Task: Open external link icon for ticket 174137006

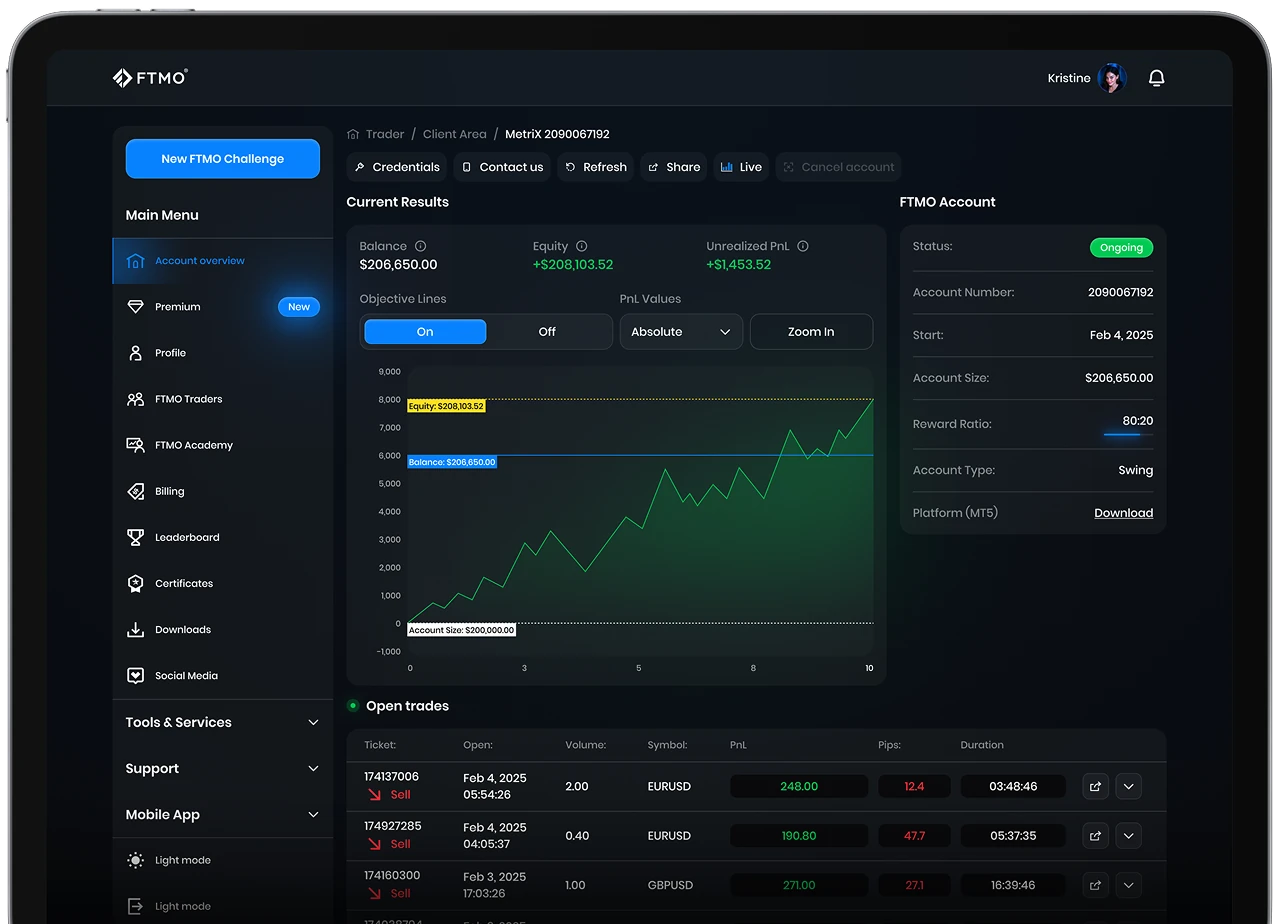Action: click(1095, 786)
